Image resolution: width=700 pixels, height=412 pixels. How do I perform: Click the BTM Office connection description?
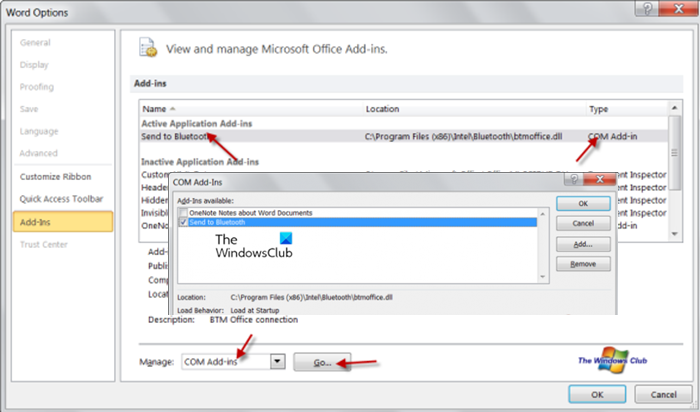tap(254, 320)
